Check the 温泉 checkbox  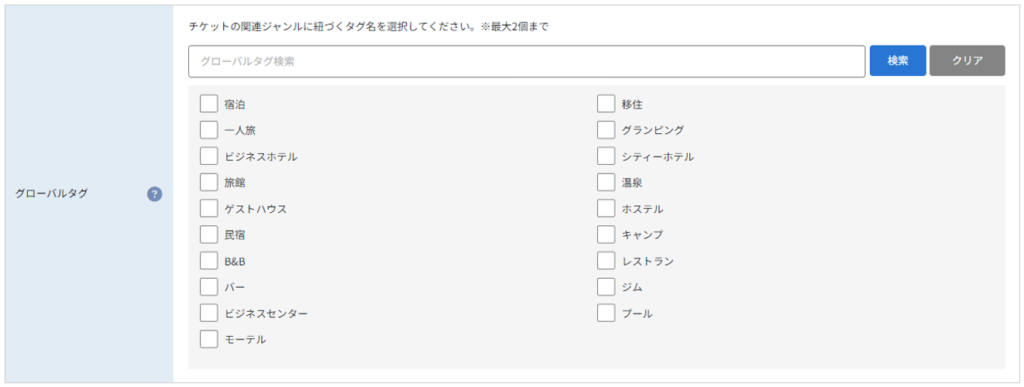605,182
